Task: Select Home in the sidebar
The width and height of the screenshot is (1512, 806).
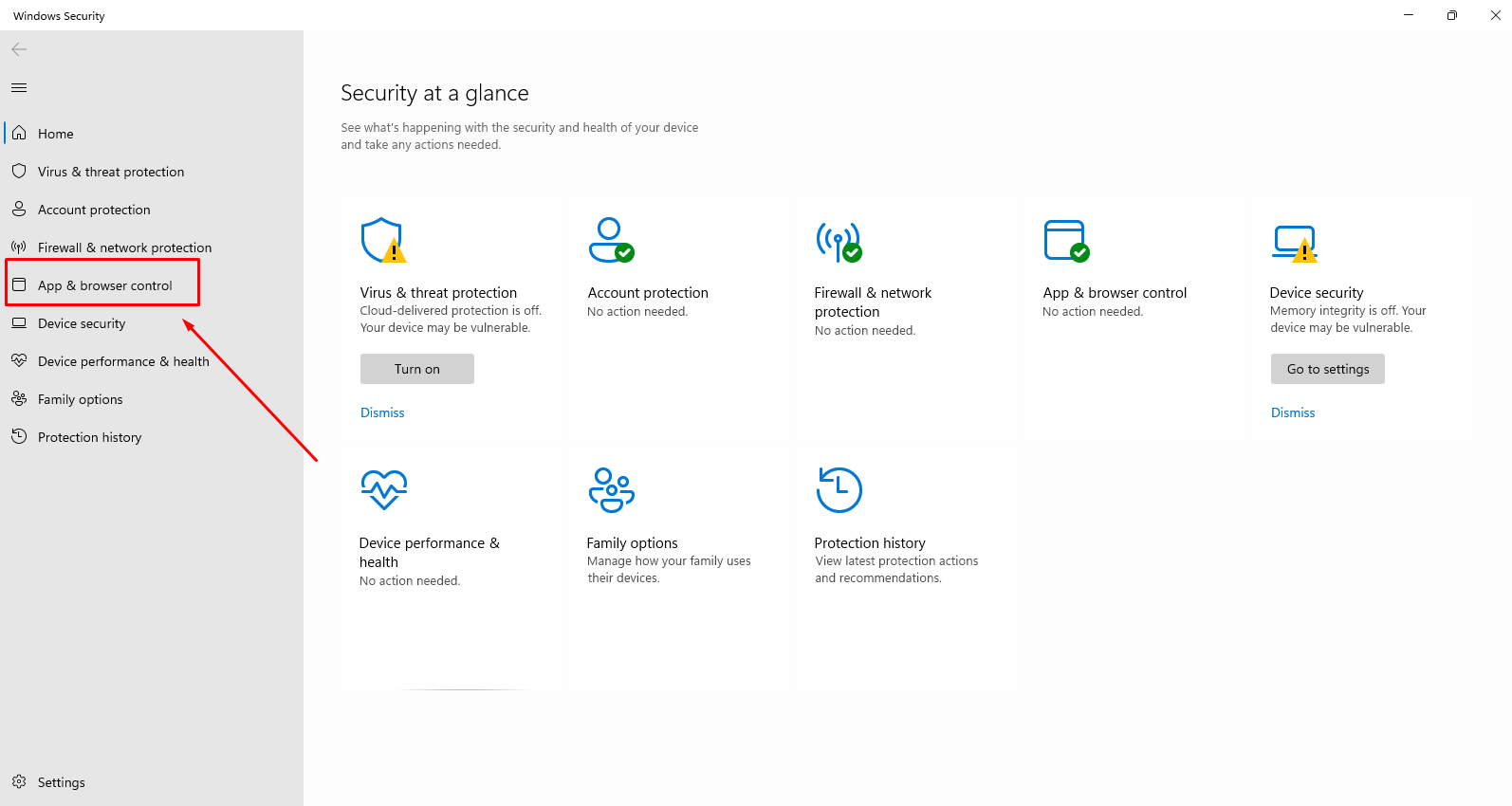Action: [x=55, y=134]
